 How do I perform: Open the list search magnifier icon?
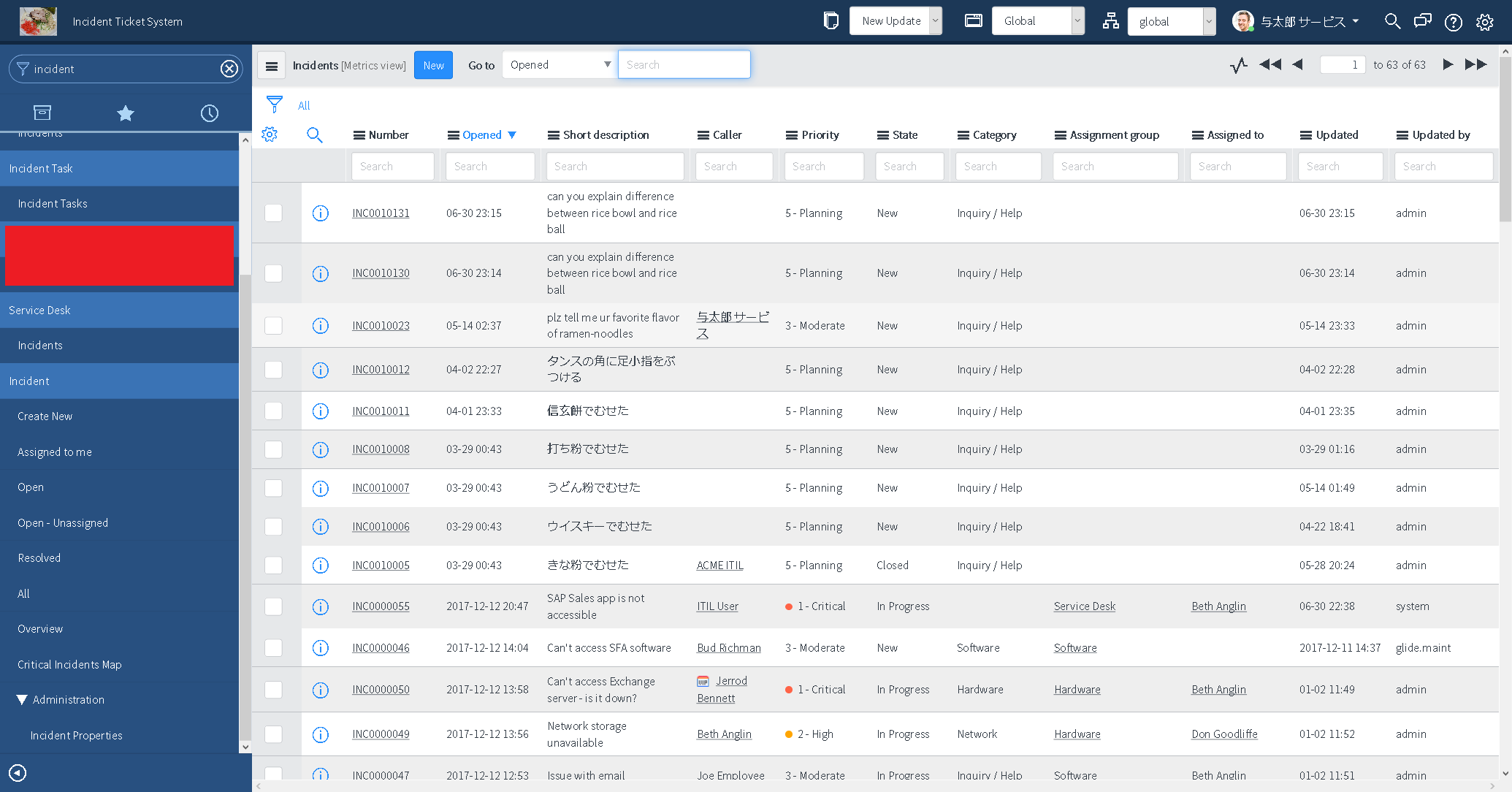click(314, 134)
